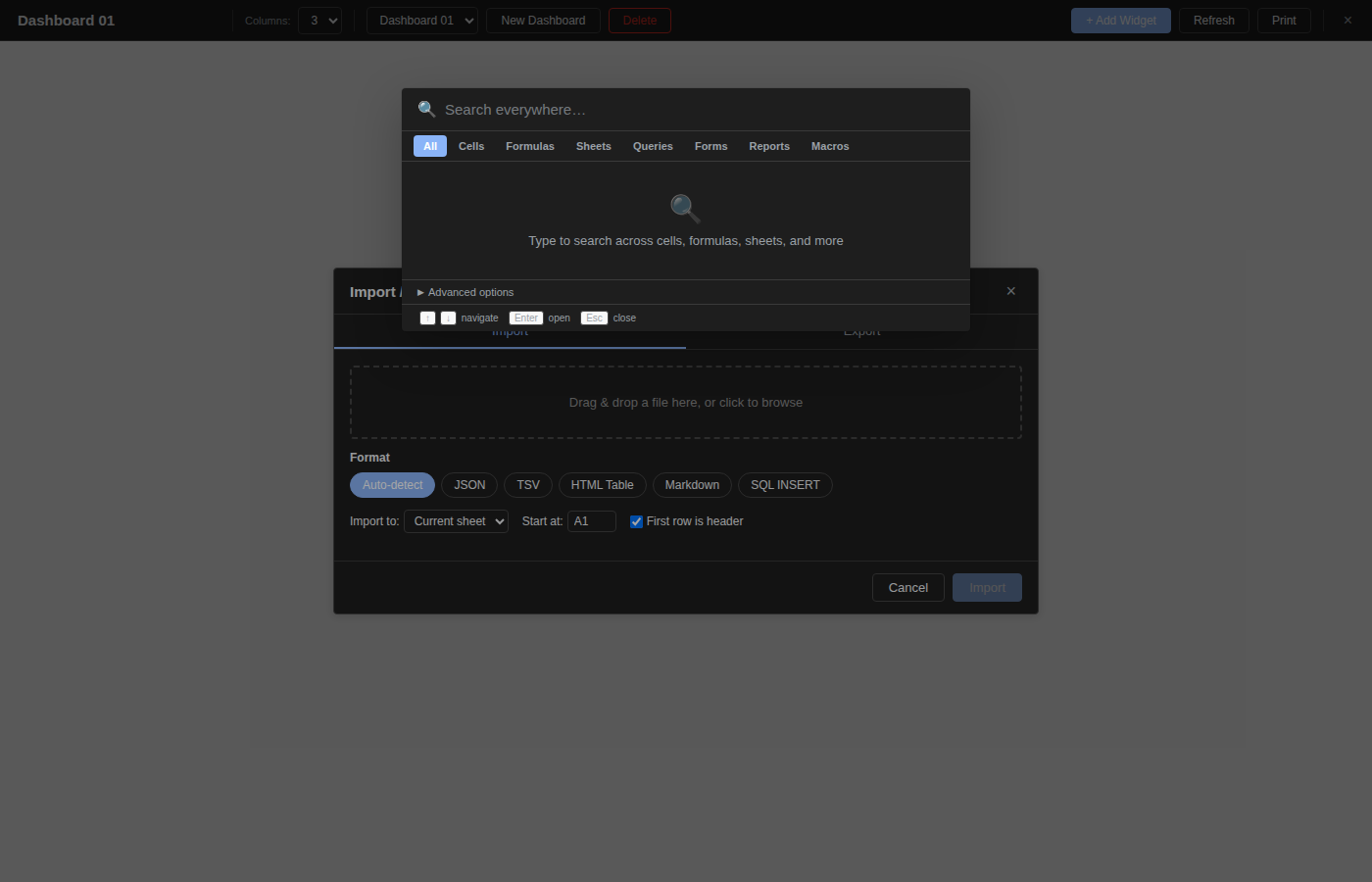
Task: Click the Refresh button
Action: 1214,21
